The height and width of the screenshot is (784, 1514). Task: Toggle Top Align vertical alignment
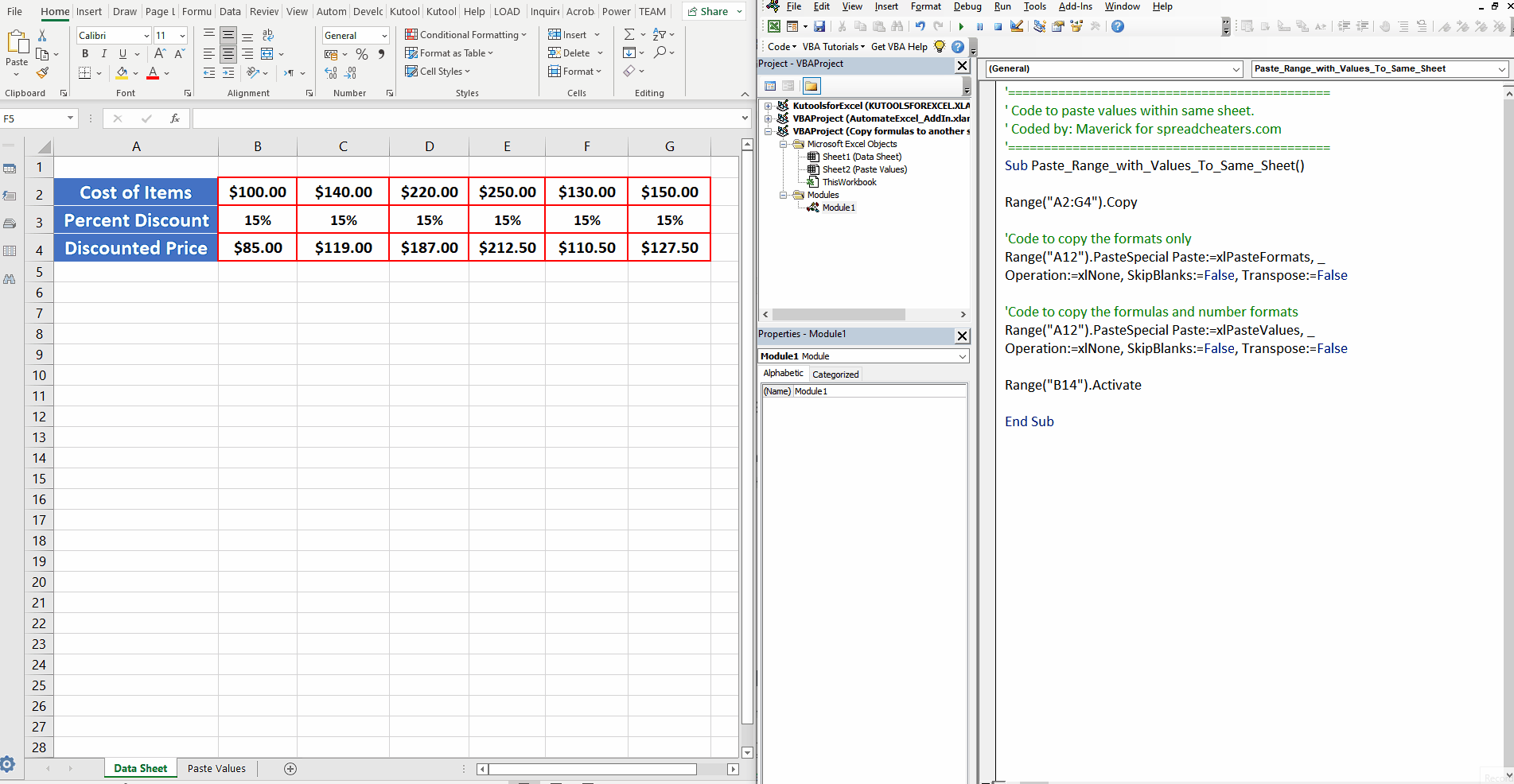pos(209,35)
